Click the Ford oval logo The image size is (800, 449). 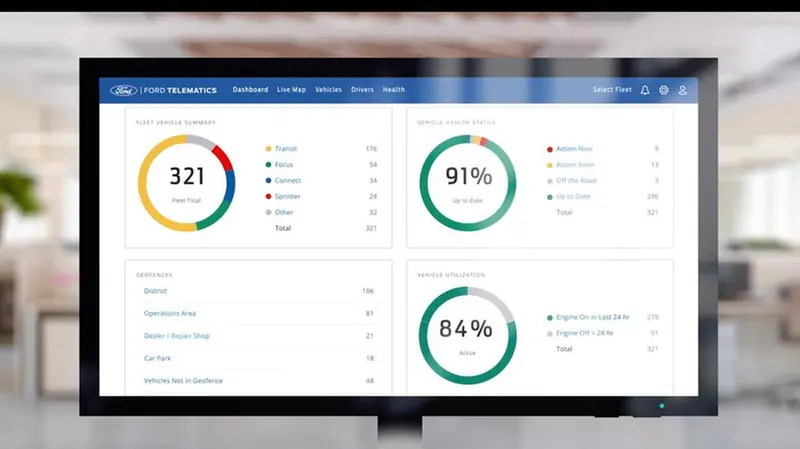pos(124,90)
